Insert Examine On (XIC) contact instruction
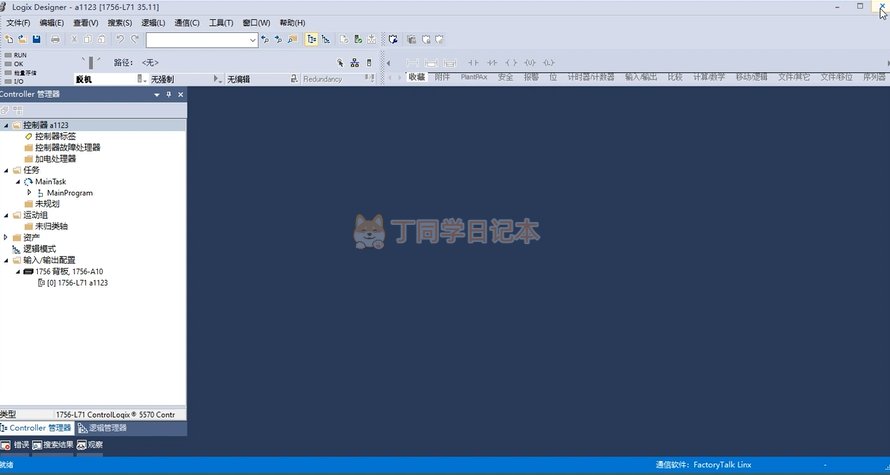This screenshot has height=475, width=890. pos(473,62)
